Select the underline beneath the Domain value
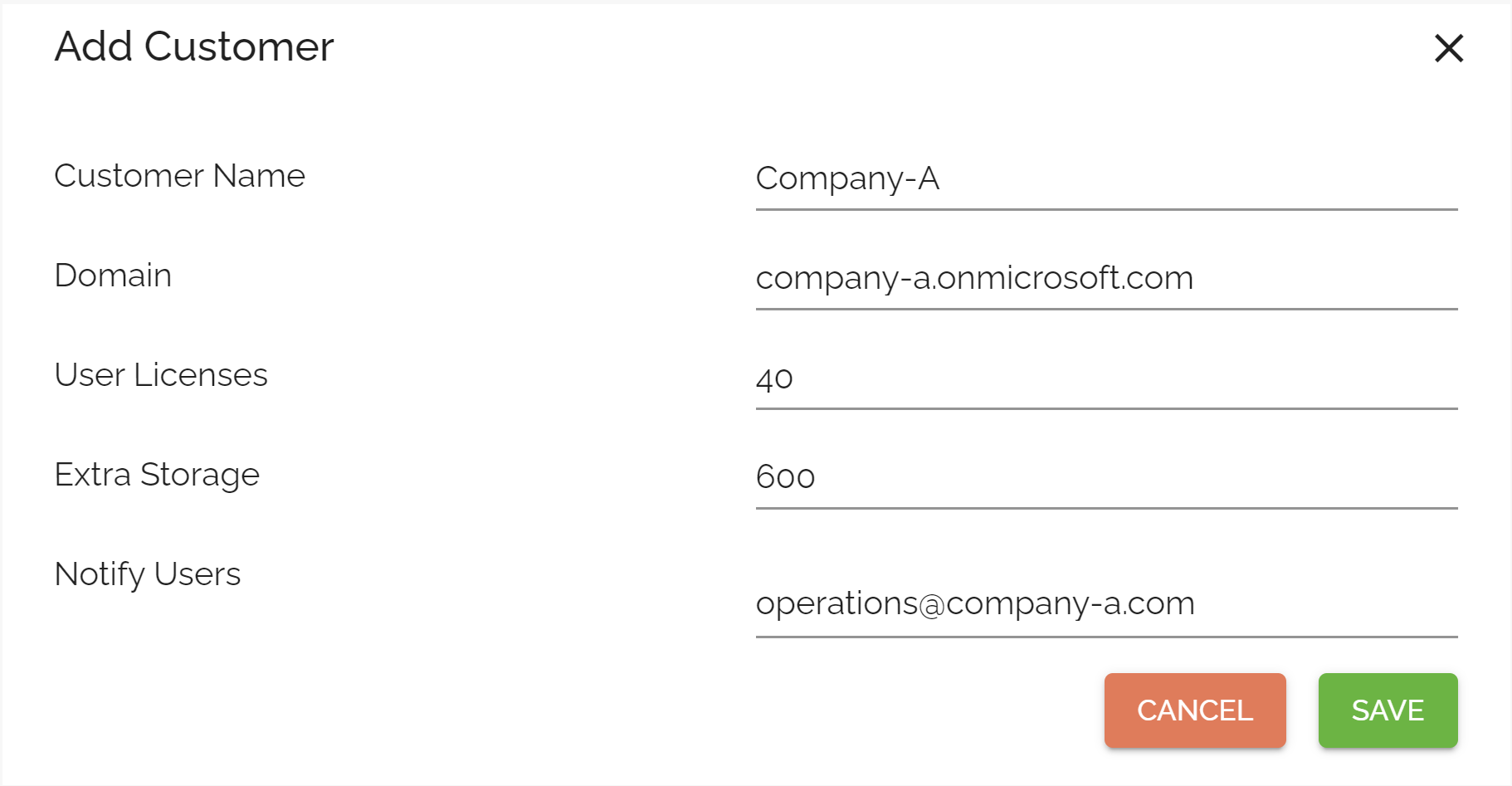Screen dimensions: 1512x786 (1106, 309)
